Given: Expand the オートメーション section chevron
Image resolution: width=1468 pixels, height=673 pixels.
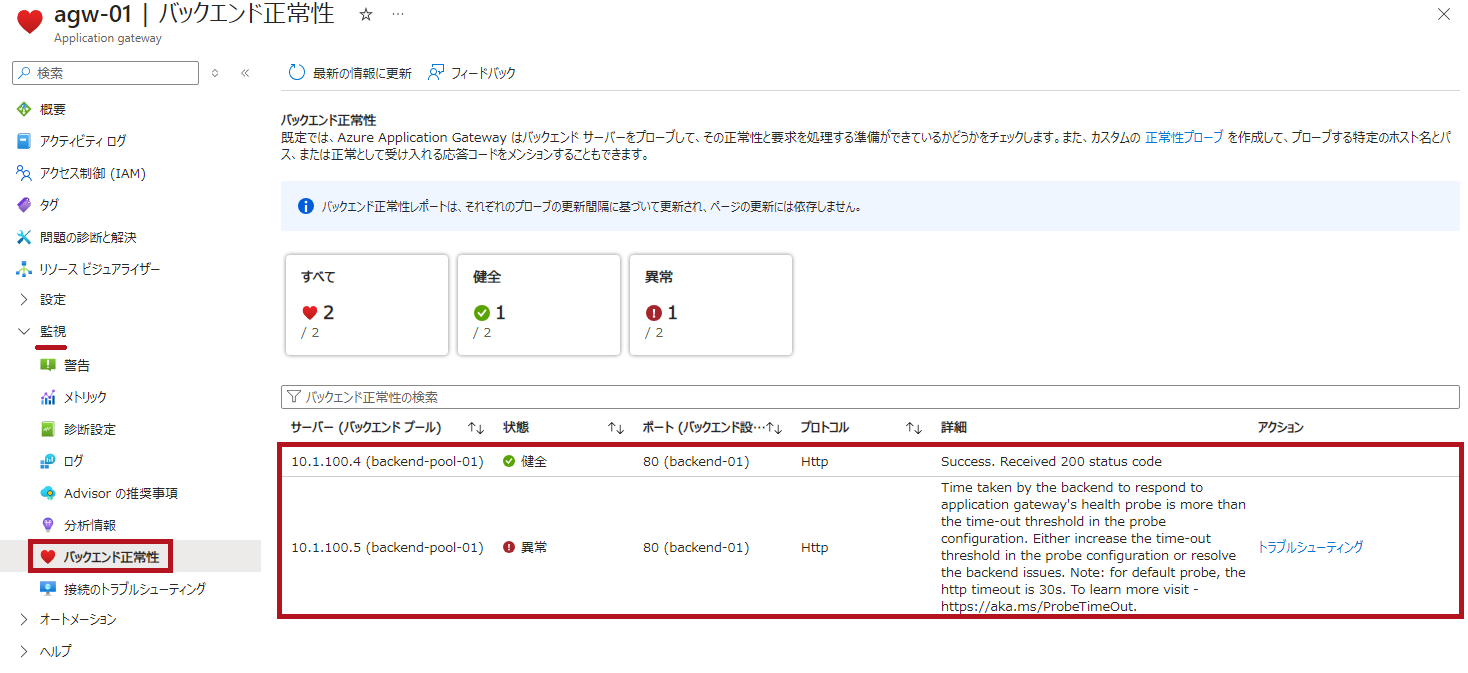Looking at the screenshot, I should tap(24, 619).
